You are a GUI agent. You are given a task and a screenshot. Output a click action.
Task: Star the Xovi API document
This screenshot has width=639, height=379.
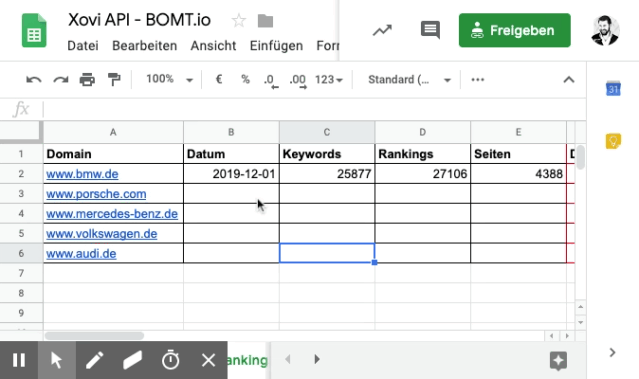click(238, 20)
